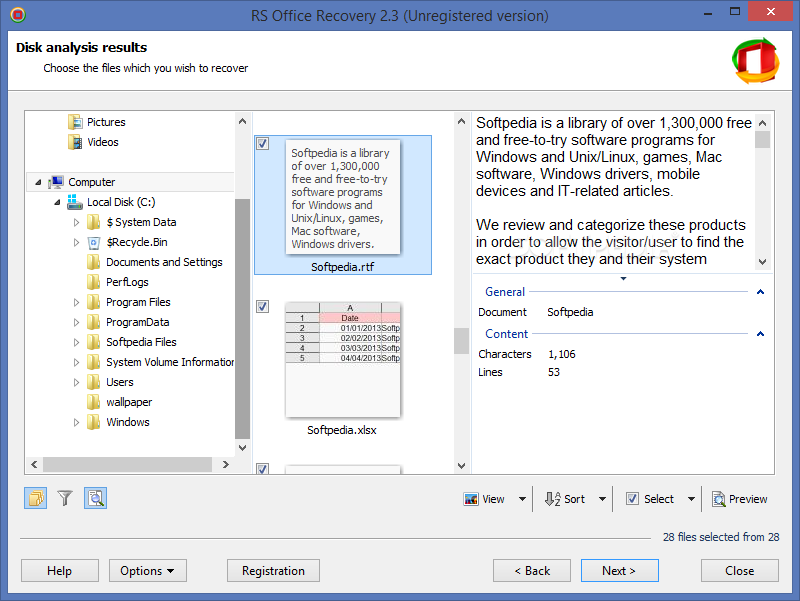Click the Pictures folder icon
Image resolution: width=800 pixels, height=601 pixels.
tap(74, 122)
